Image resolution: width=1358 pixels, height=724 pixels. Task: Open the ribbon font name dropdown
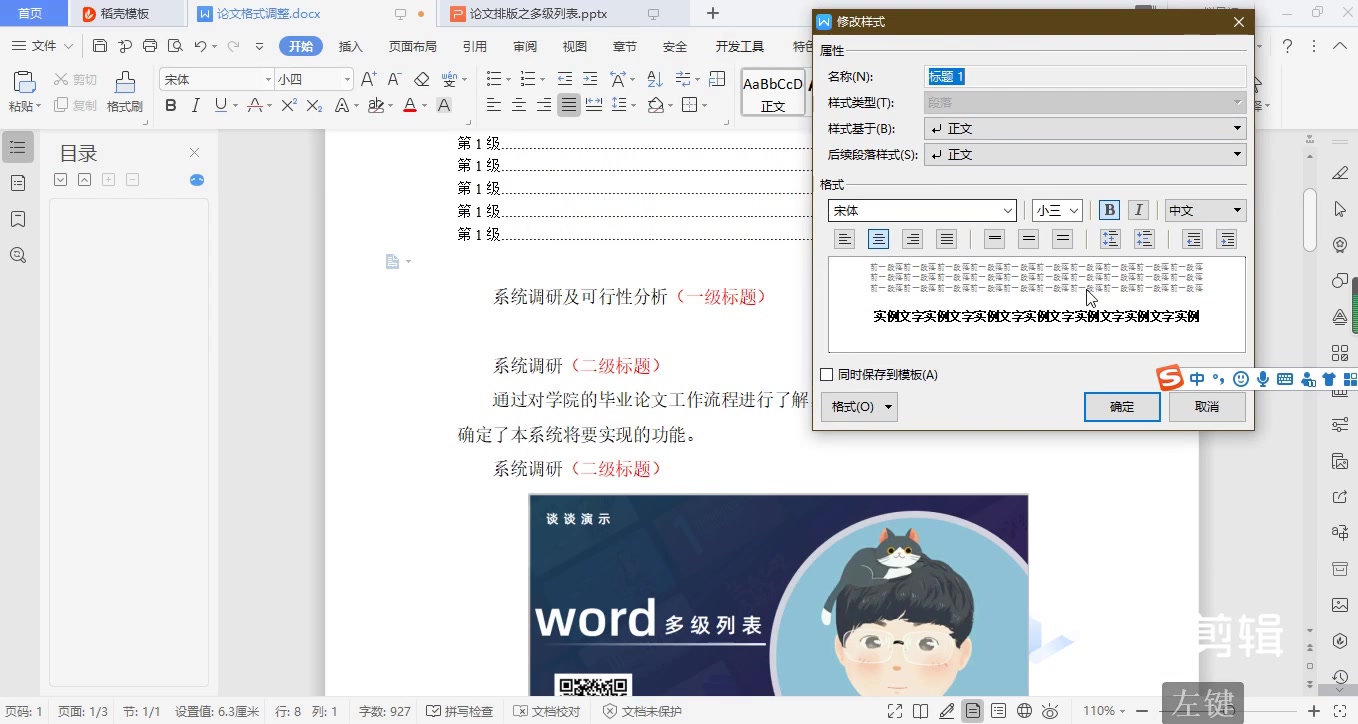coord(268,79)
